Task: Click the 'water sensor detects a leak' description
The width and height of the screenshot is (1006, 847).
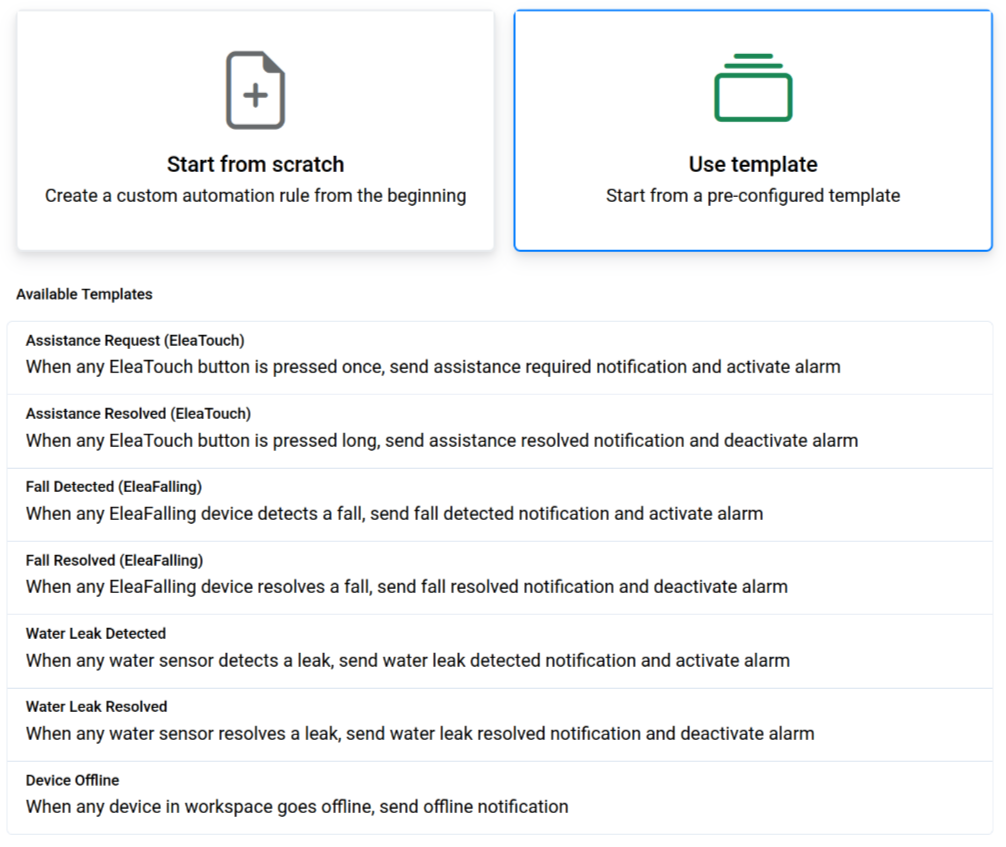Action: tap(408, 660)
